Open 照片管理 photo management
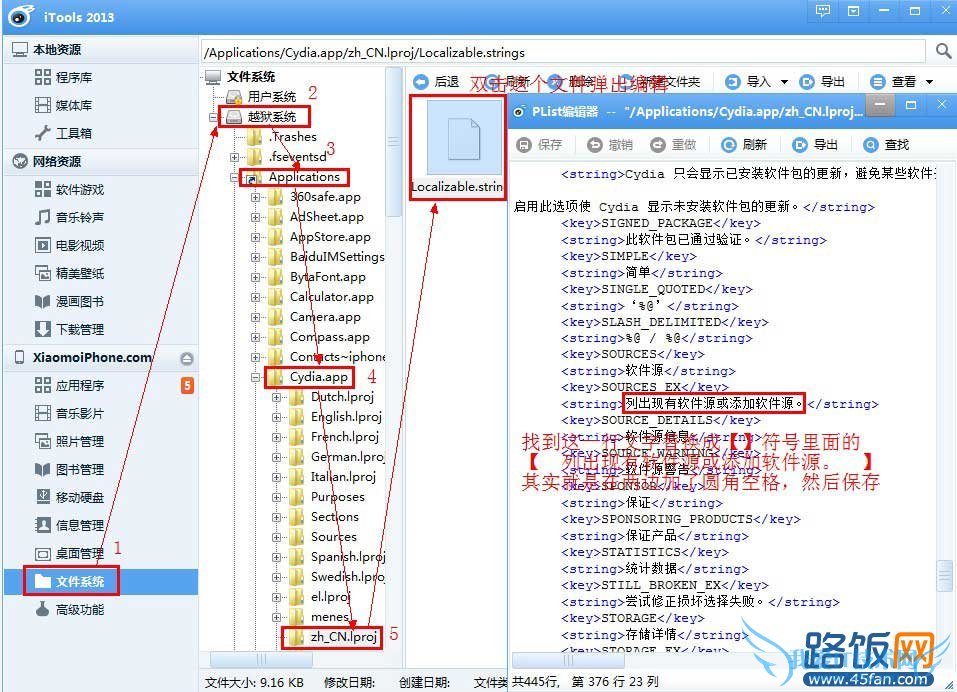The width and height of the screenshot is (957, 692). coord(69,441)
